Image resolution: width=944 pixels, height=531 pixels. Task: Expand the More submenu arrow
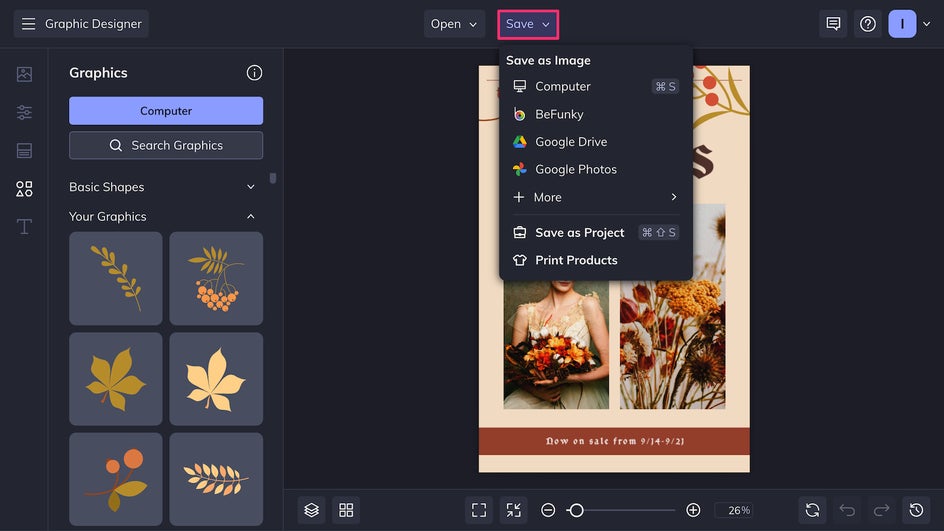click(674, 197)
